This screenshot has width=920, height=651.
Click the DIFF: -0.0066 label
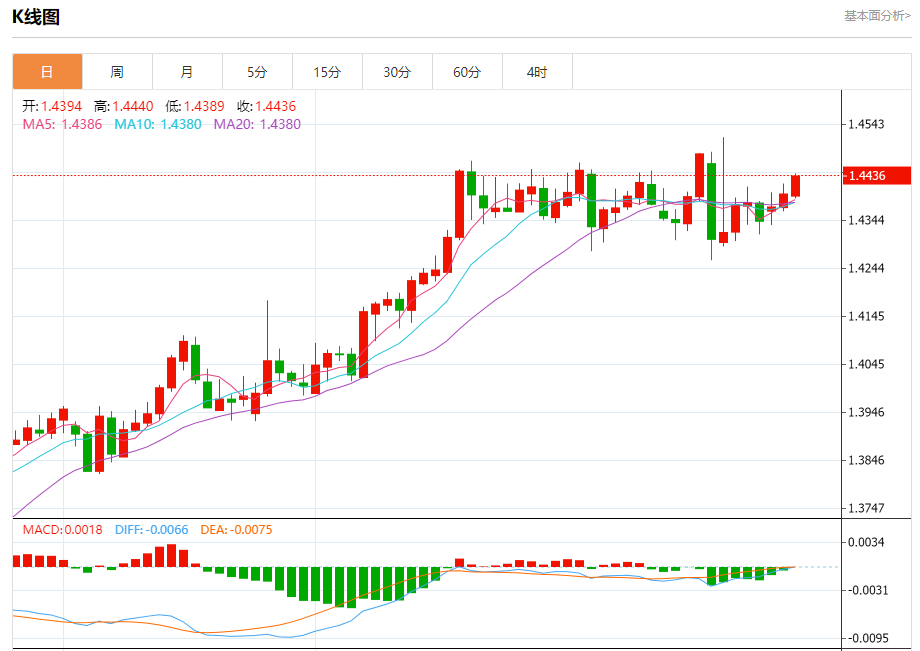coord(151,530)
